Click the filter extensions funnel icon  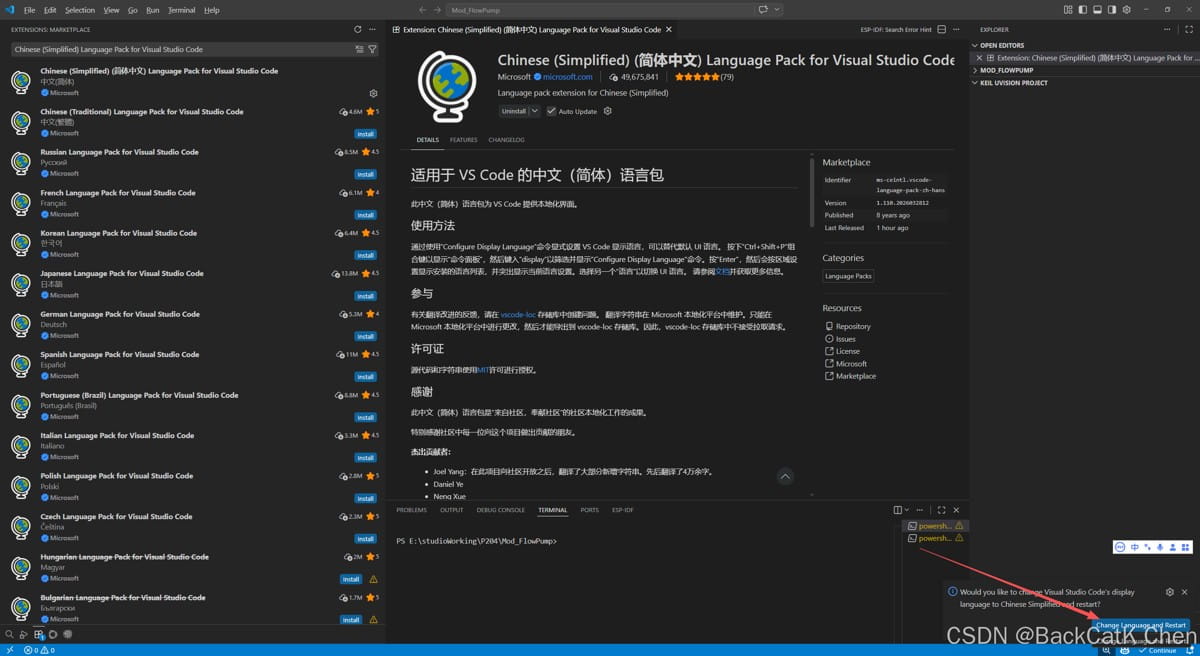click(373, 49)
